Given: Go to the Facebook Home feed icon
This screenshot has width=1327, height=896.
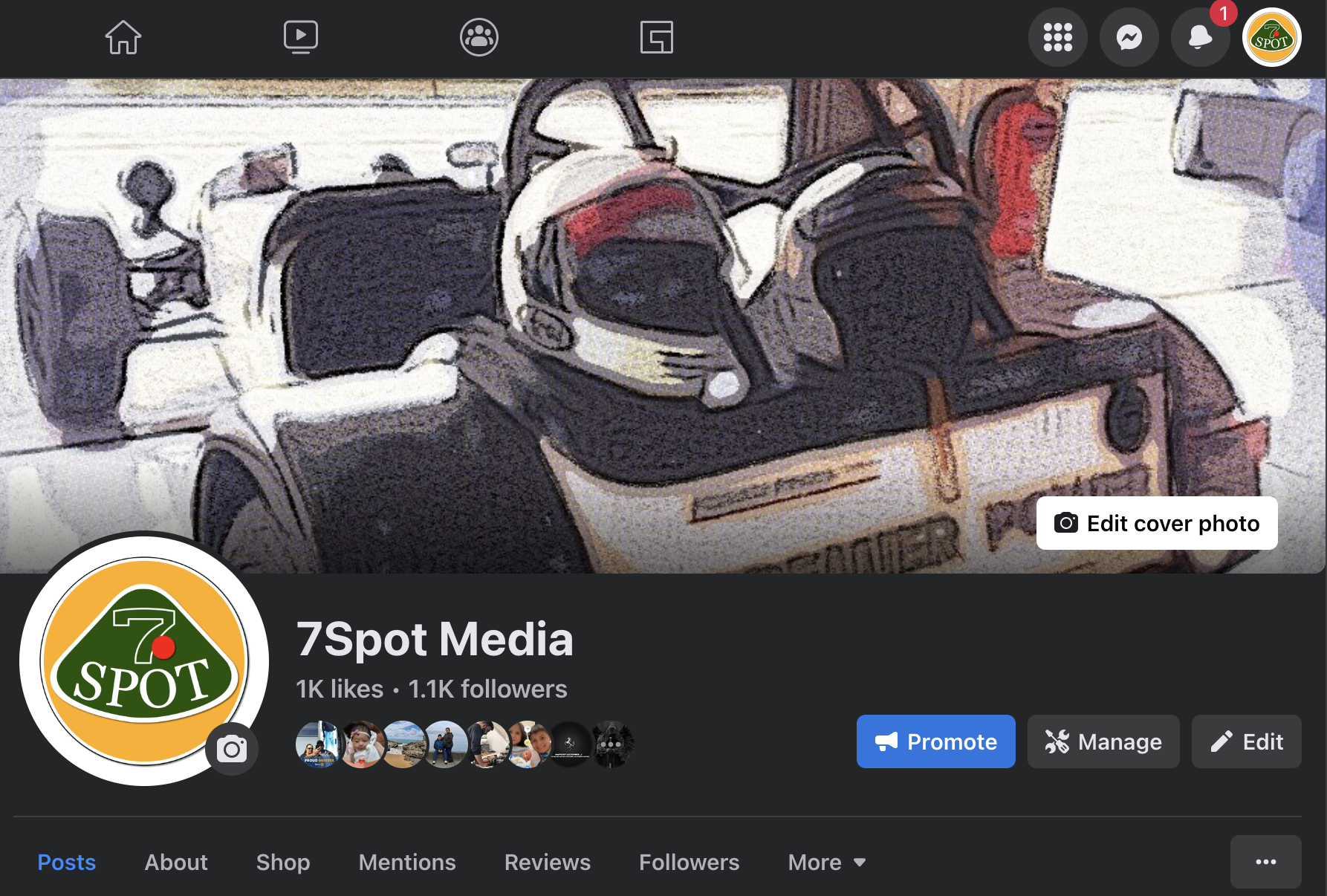Looking at the screenshot, I should pos(123,37).
